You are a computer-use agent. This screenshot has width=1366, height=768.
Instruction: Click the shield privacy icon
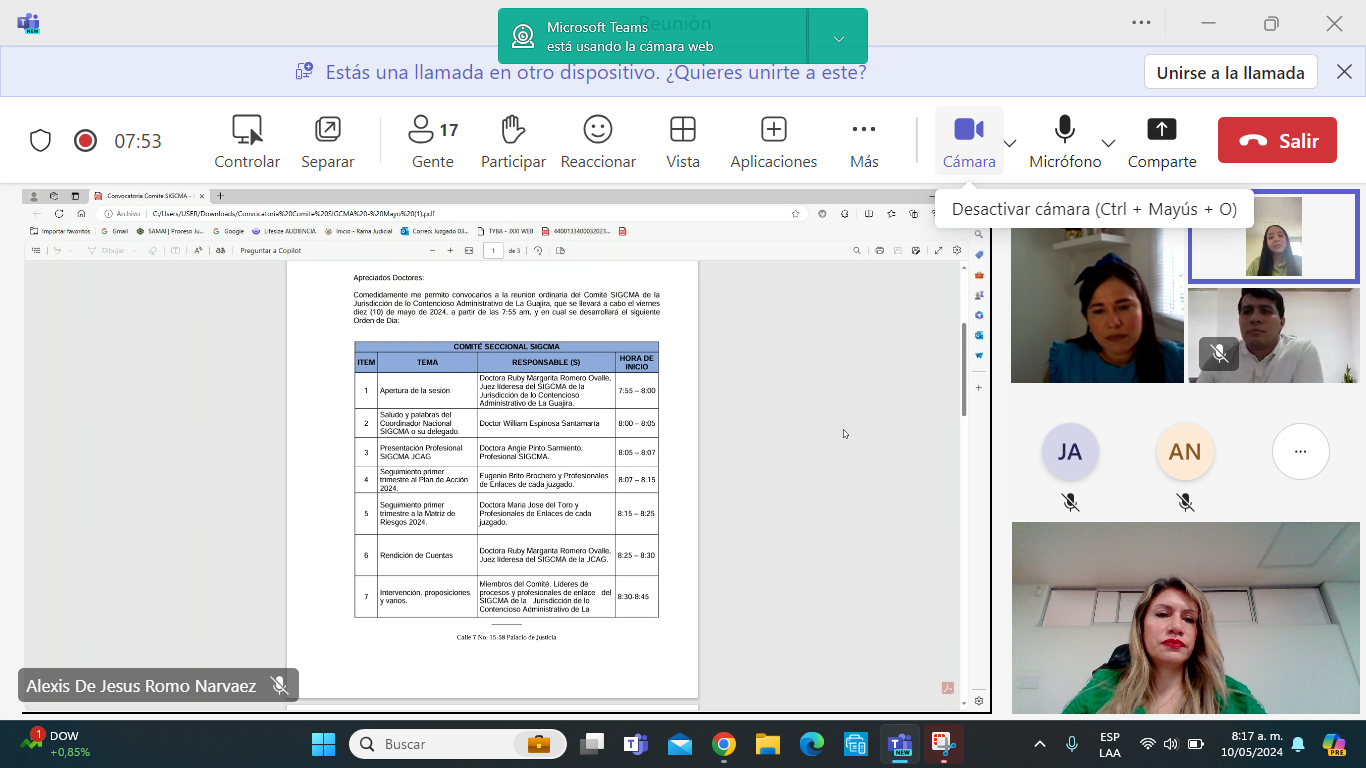[x=40, y=141]
